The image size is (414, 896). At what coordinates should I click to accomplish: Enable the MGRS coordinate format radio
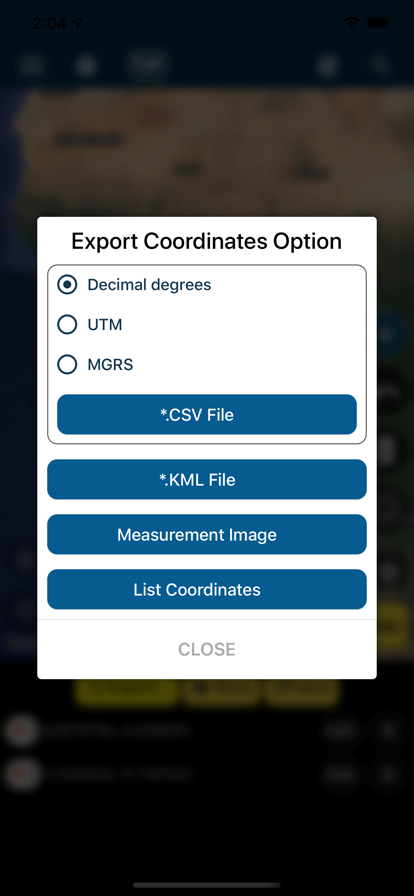pyautogui.click(x=67, y=365)
